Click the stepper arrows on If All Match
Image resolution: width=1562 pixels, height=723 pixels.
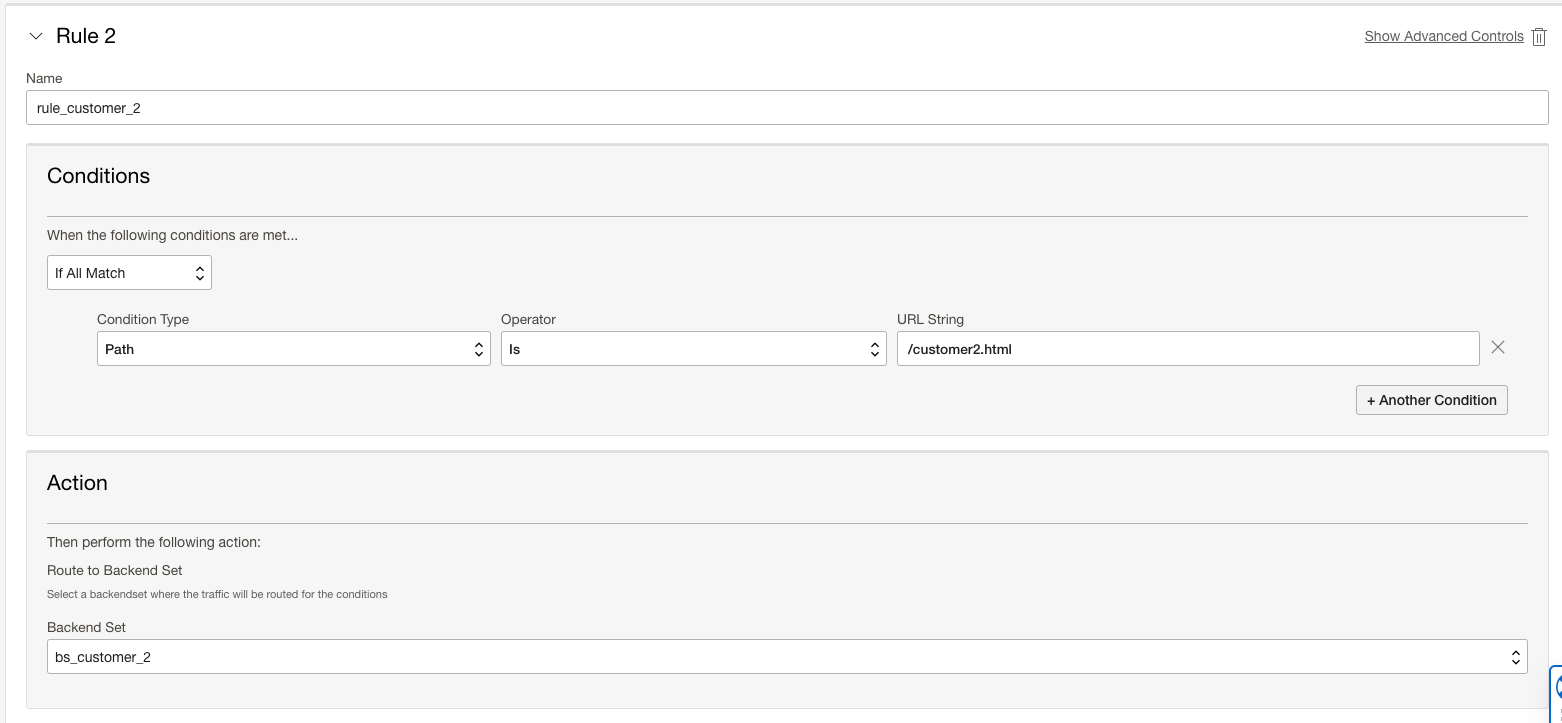(x=201, y=272)
